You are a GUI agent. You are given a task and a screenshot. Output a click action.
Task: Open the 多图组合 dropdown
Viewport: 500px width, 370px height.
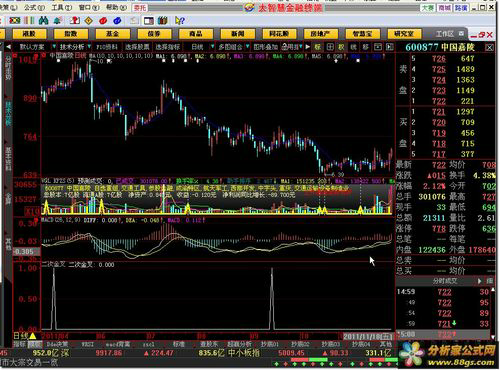[x=248, y=47]
